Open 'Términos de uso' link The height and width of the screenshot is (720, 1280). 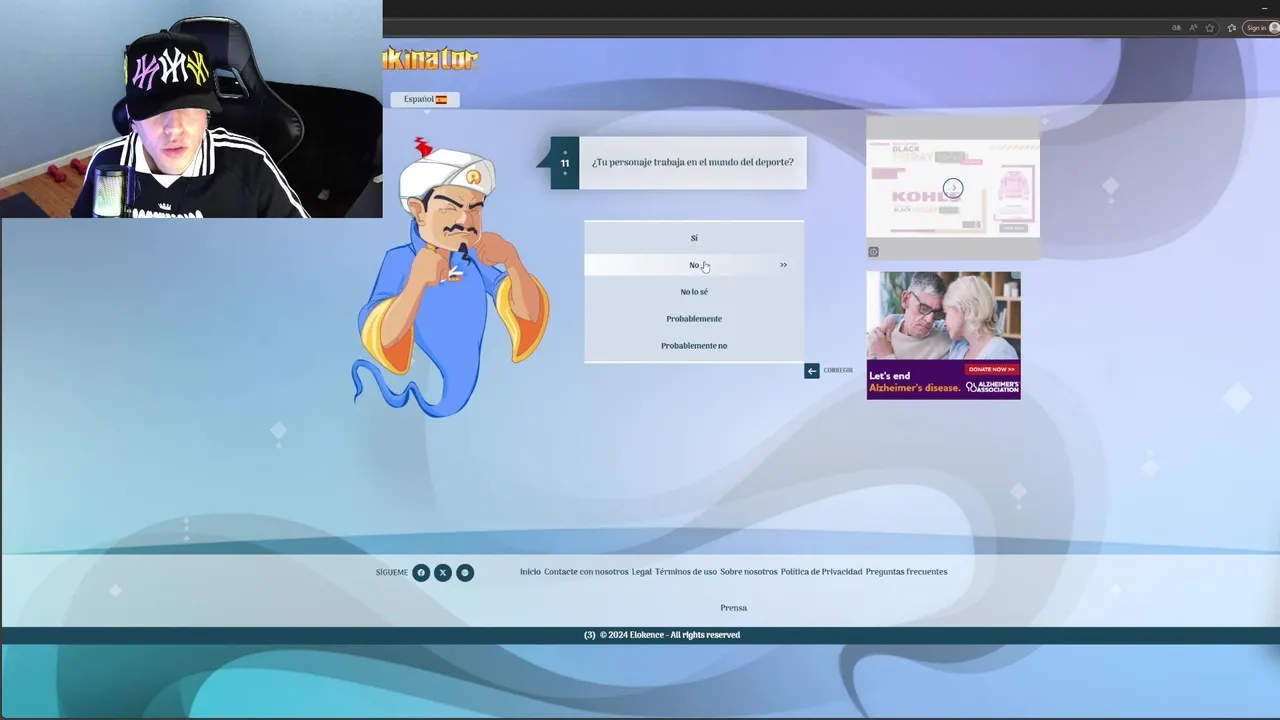click(x=686, y=572)
